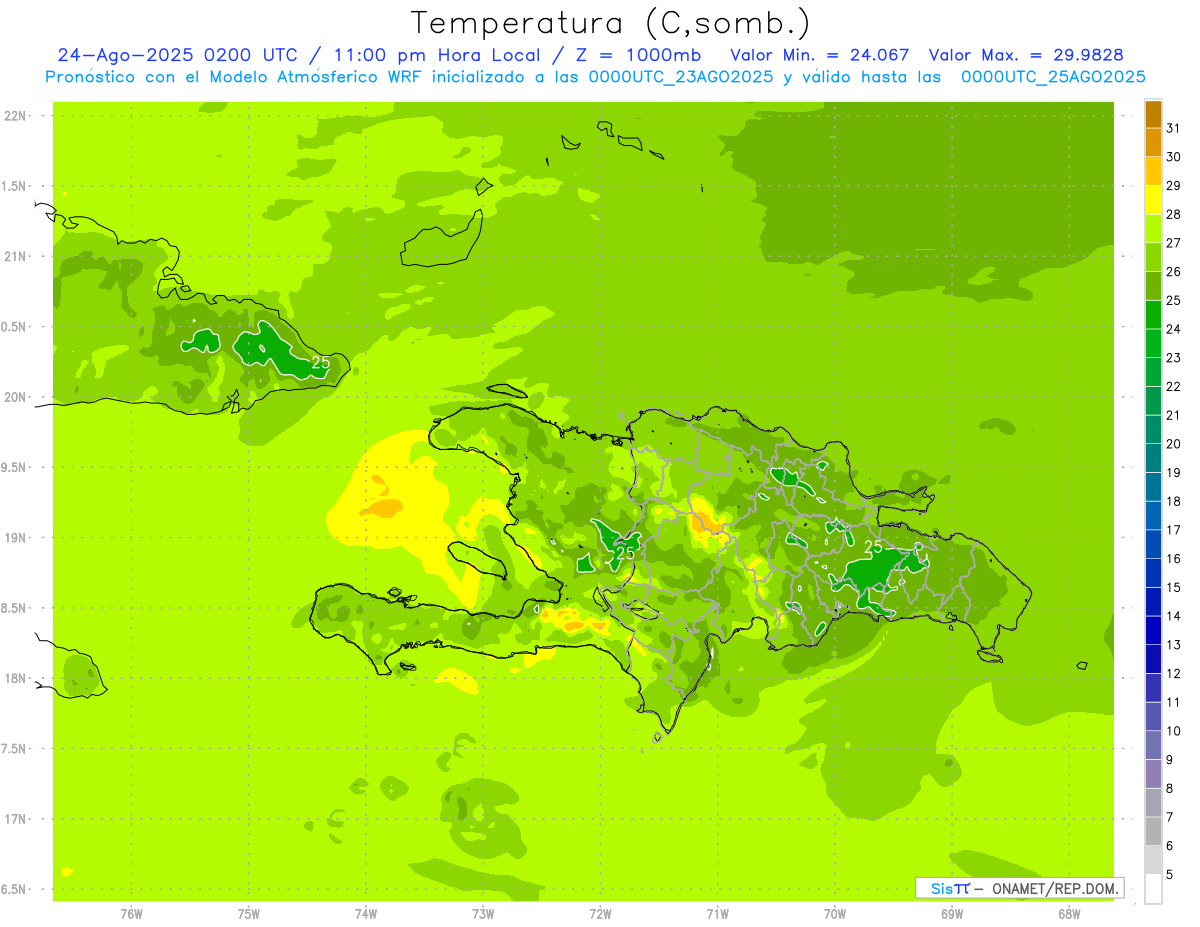Click the legend scale number "24"

coord(1174,329)
